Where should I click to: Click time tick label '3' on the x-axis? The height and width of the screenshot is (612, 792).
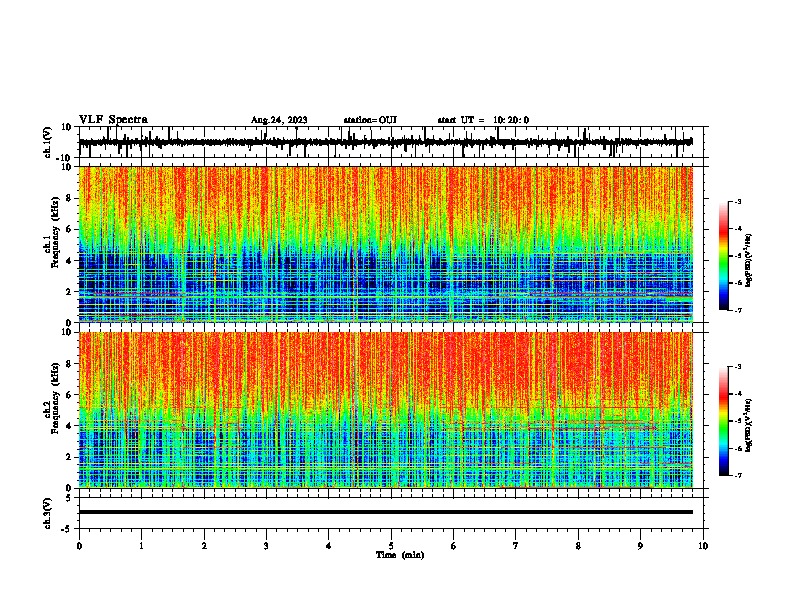(x=266, y=546)
